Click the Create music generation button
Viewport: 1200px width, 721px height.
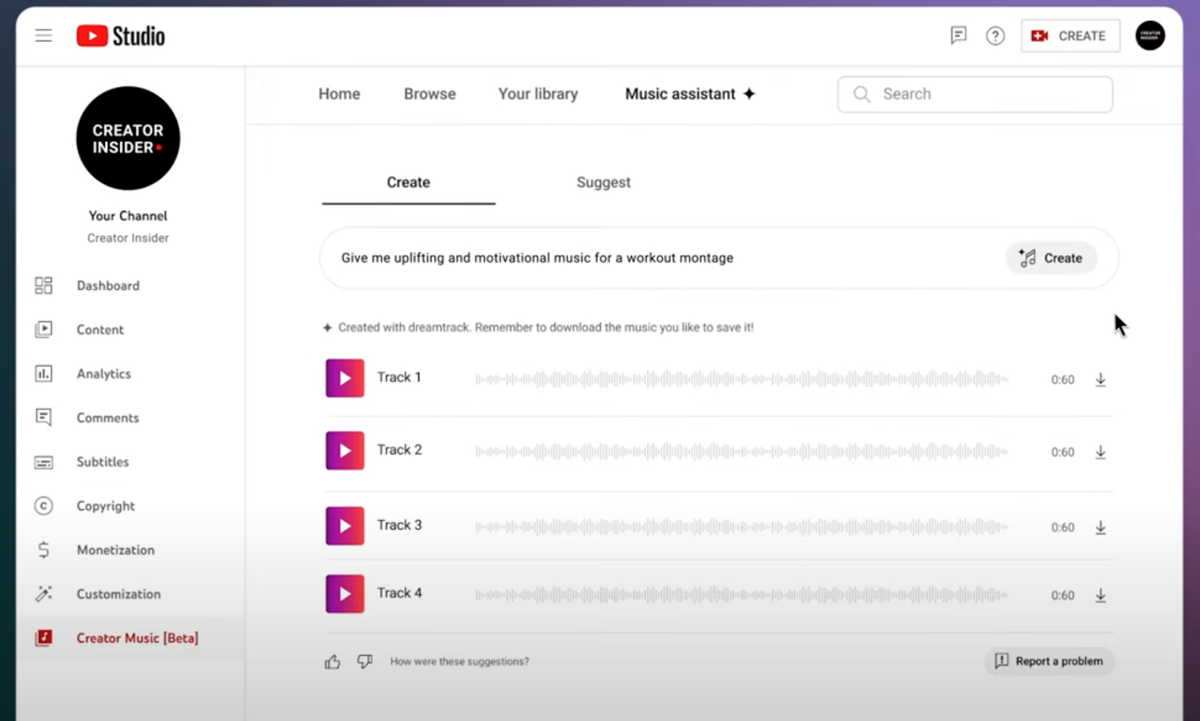[x=1051, y=258]
